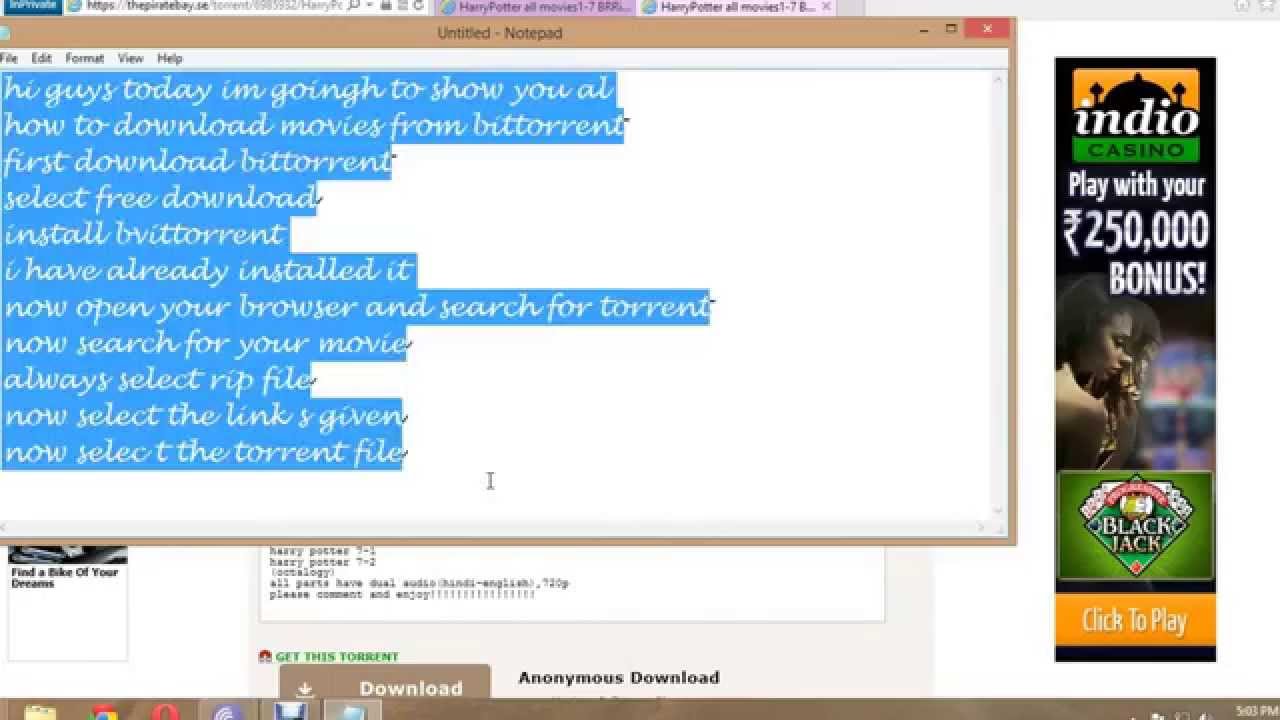The height and width of the screenshot is (720, 1280).
Task: Click line 'select free download' in Notepad
Action: coord(161,198)
